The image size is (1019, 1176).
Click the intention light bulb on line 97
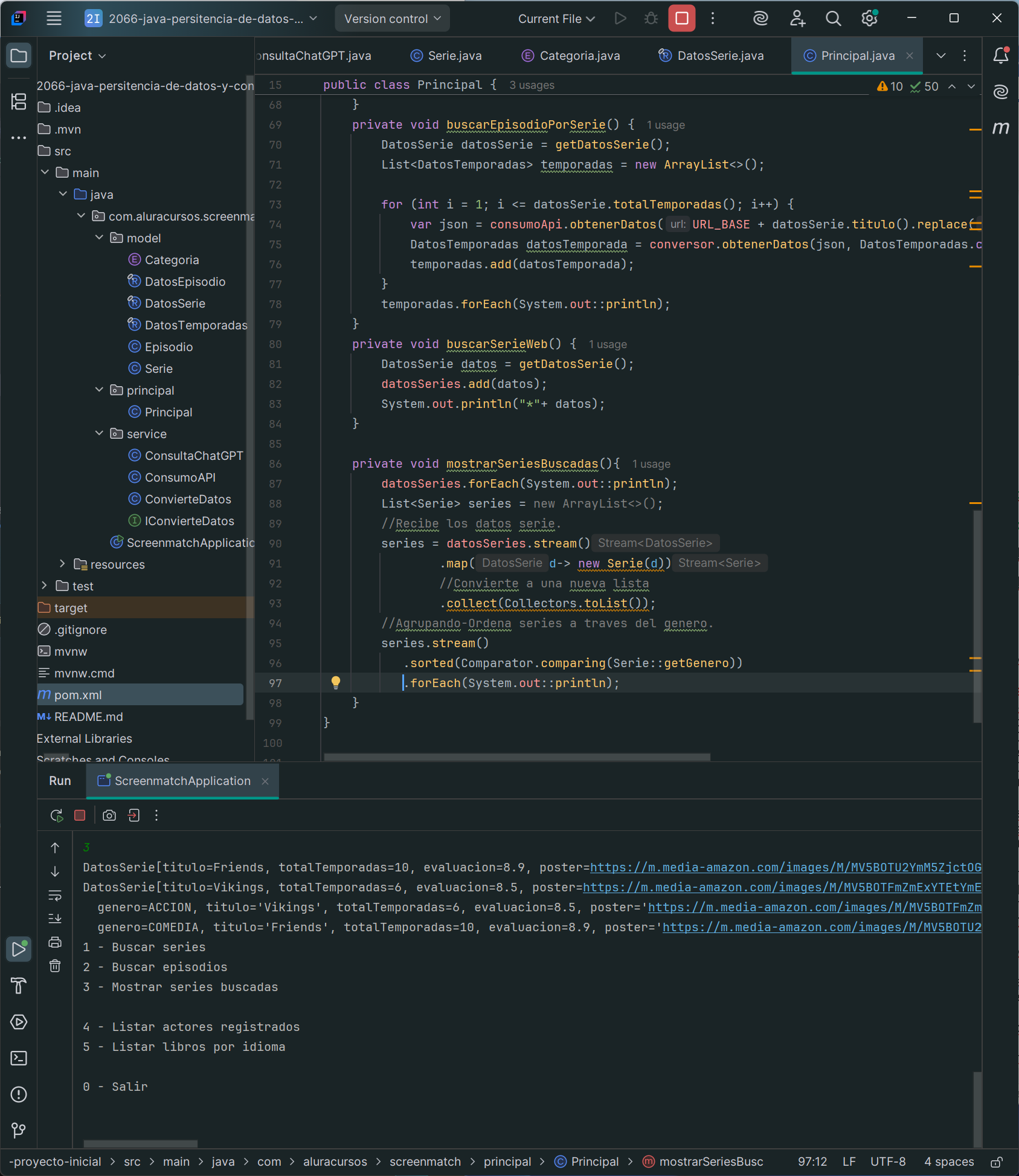click(336, 683)
